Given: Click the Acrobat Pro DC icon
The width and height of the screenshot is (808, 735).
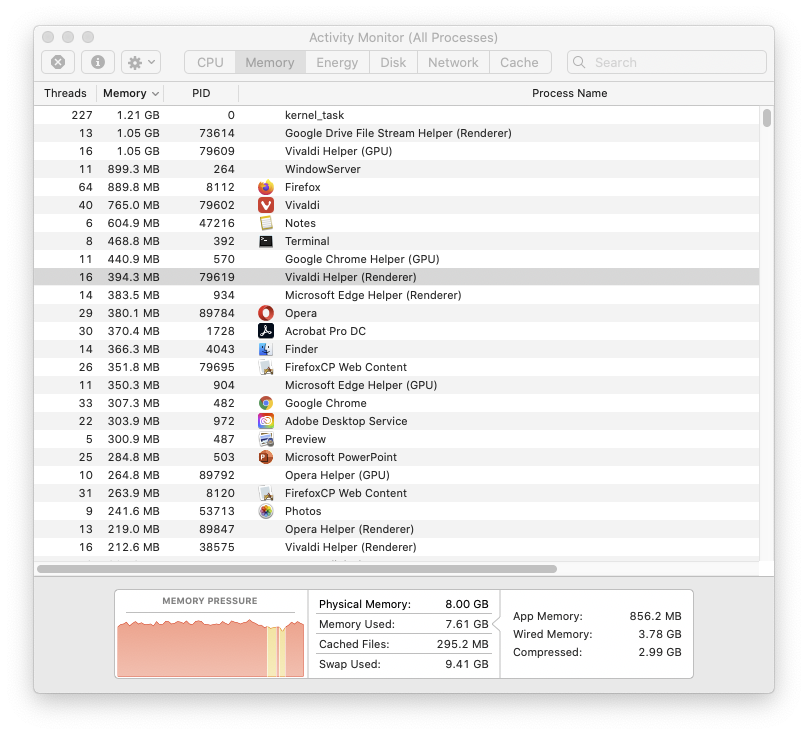Looking at the screenshot, I should (x=266, y=331).
